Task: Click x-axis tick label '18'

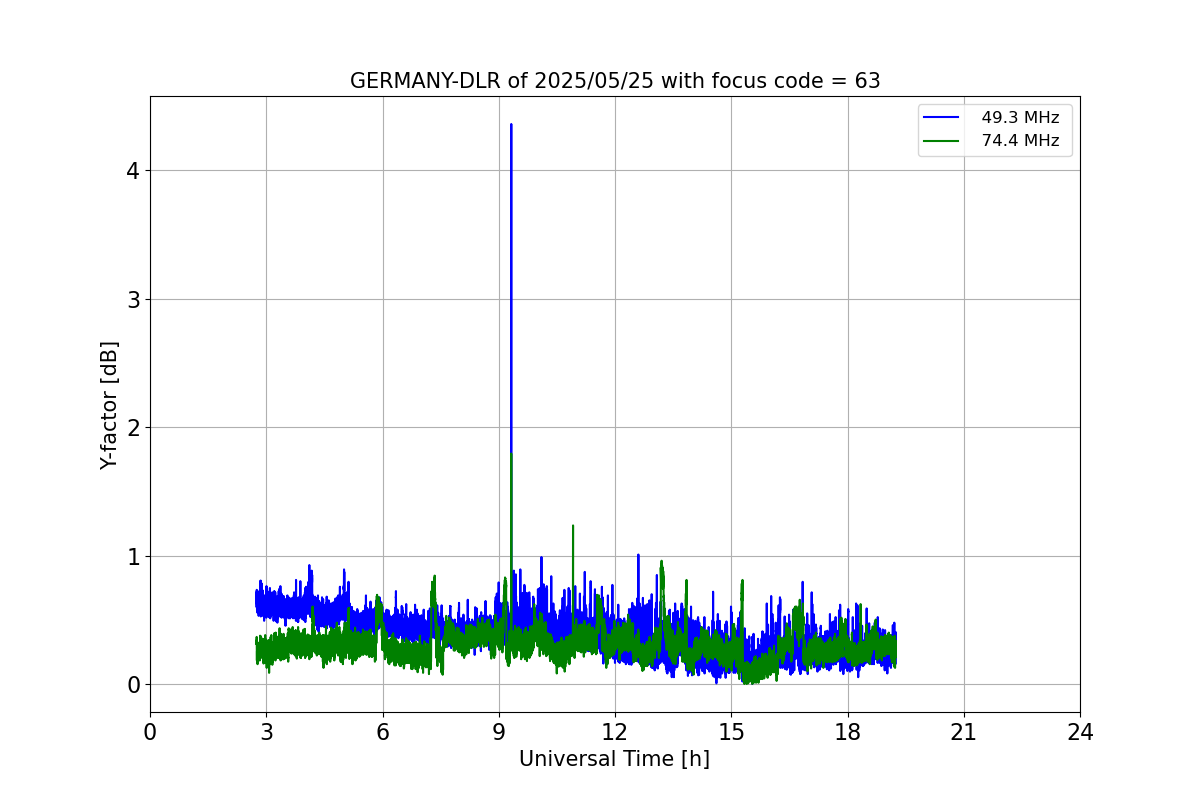Action: click(x=848, y=732)
